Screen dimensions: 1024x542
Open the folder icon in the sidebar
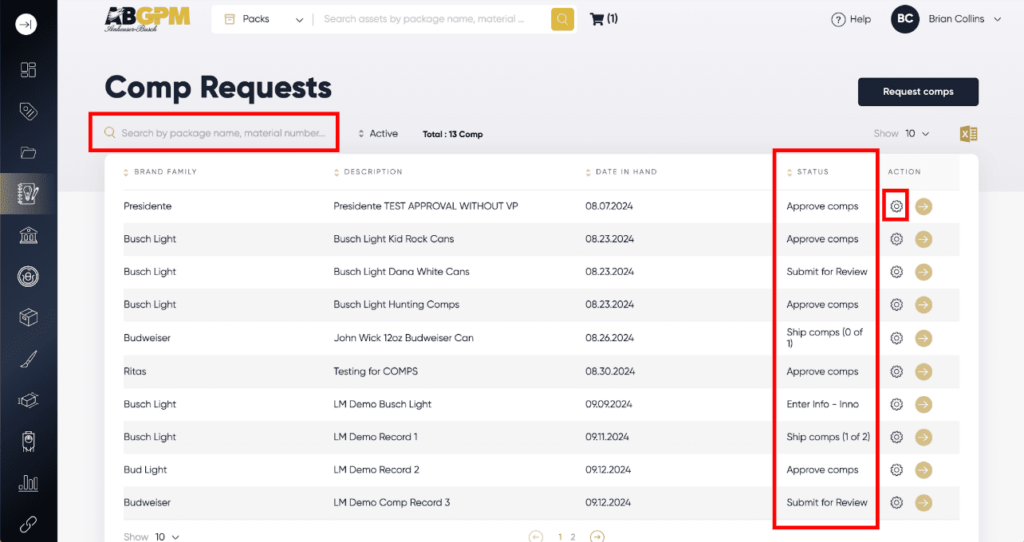pos(28,153)
